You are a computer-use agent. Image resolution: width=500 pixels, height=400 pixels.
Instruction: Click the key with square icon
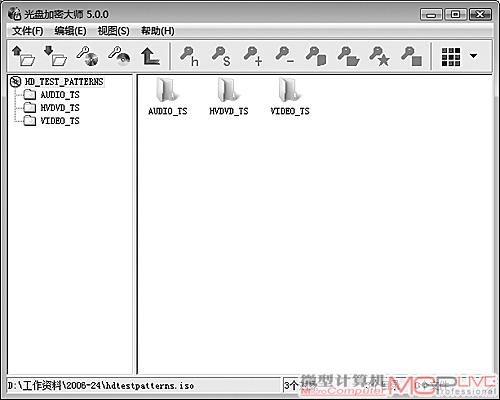(x=412, y=56)
